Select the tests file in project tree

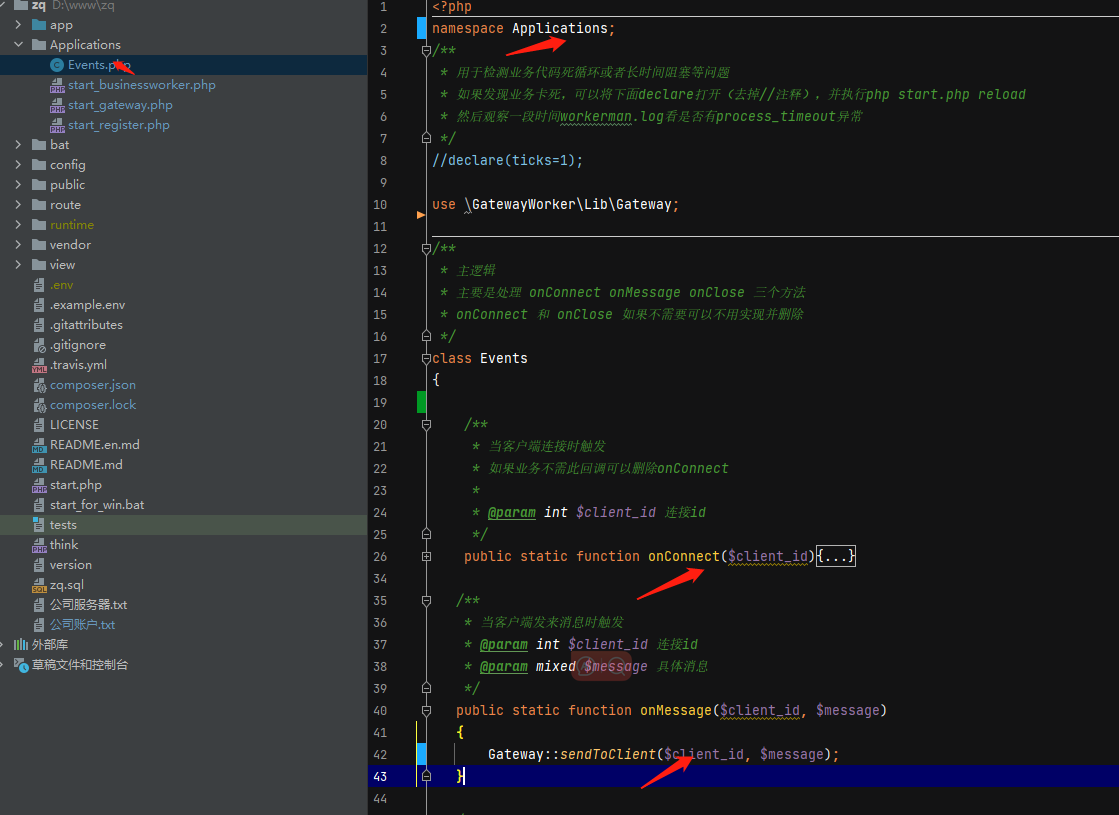click(183, 525)
